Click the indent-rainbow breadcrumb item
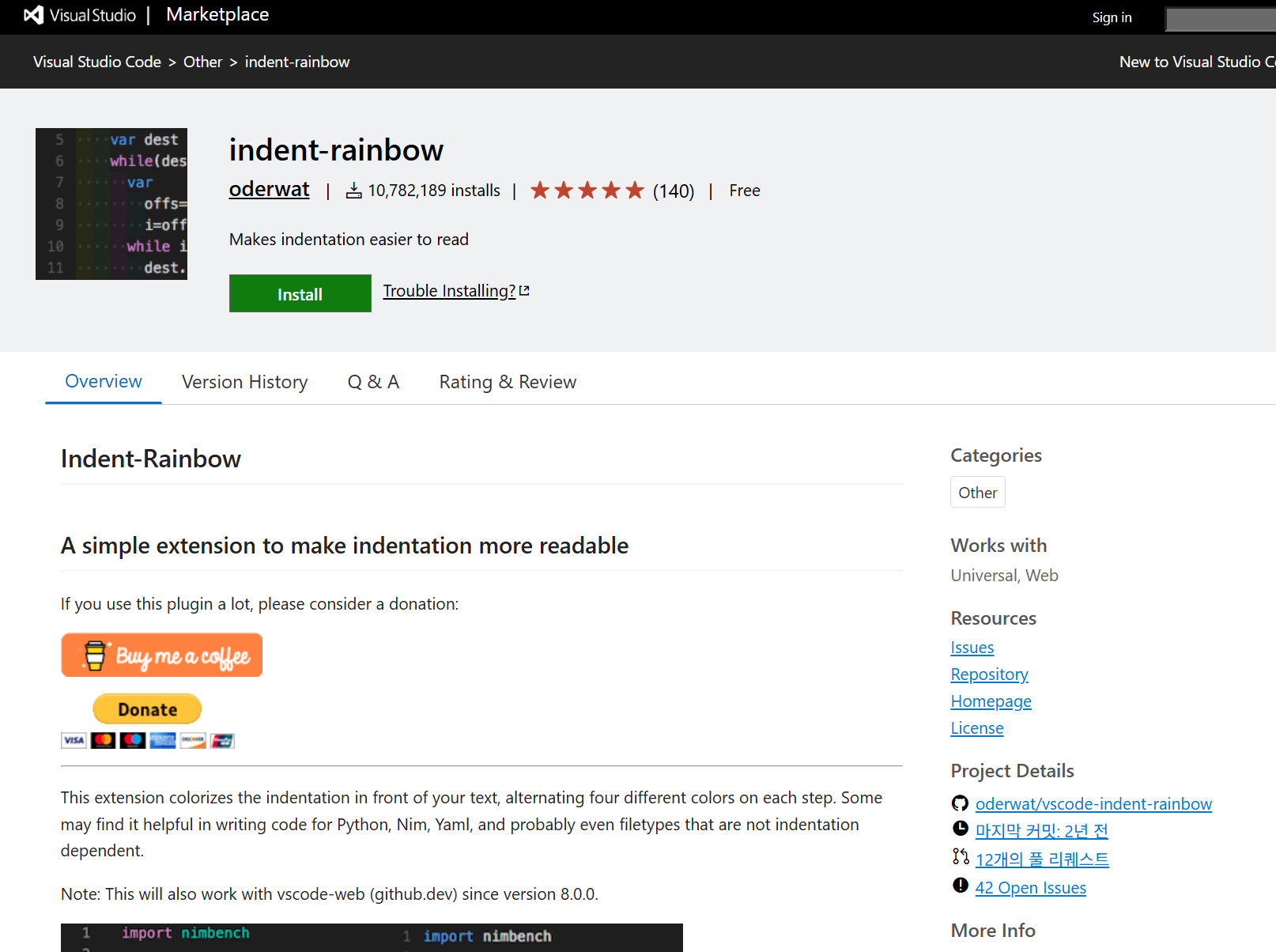 pyautogui.click(x=297, y=62)
